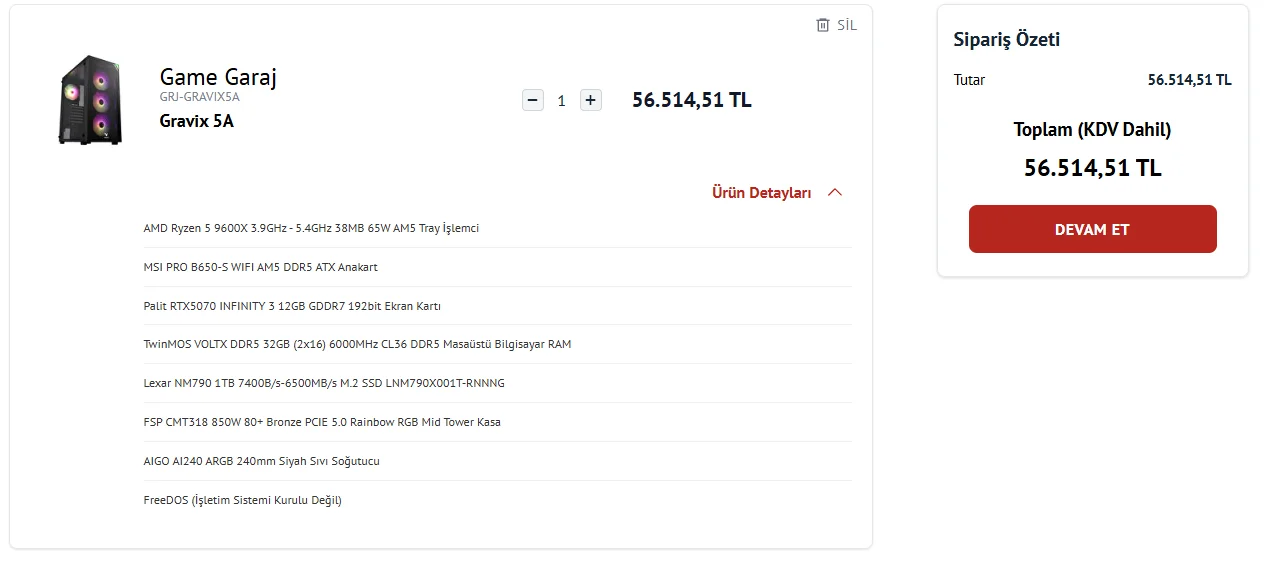This screenshot has height=565, width=1264.
Task: Select the AMD Ryzen 5 9600X row
Action: coord(311,228)
